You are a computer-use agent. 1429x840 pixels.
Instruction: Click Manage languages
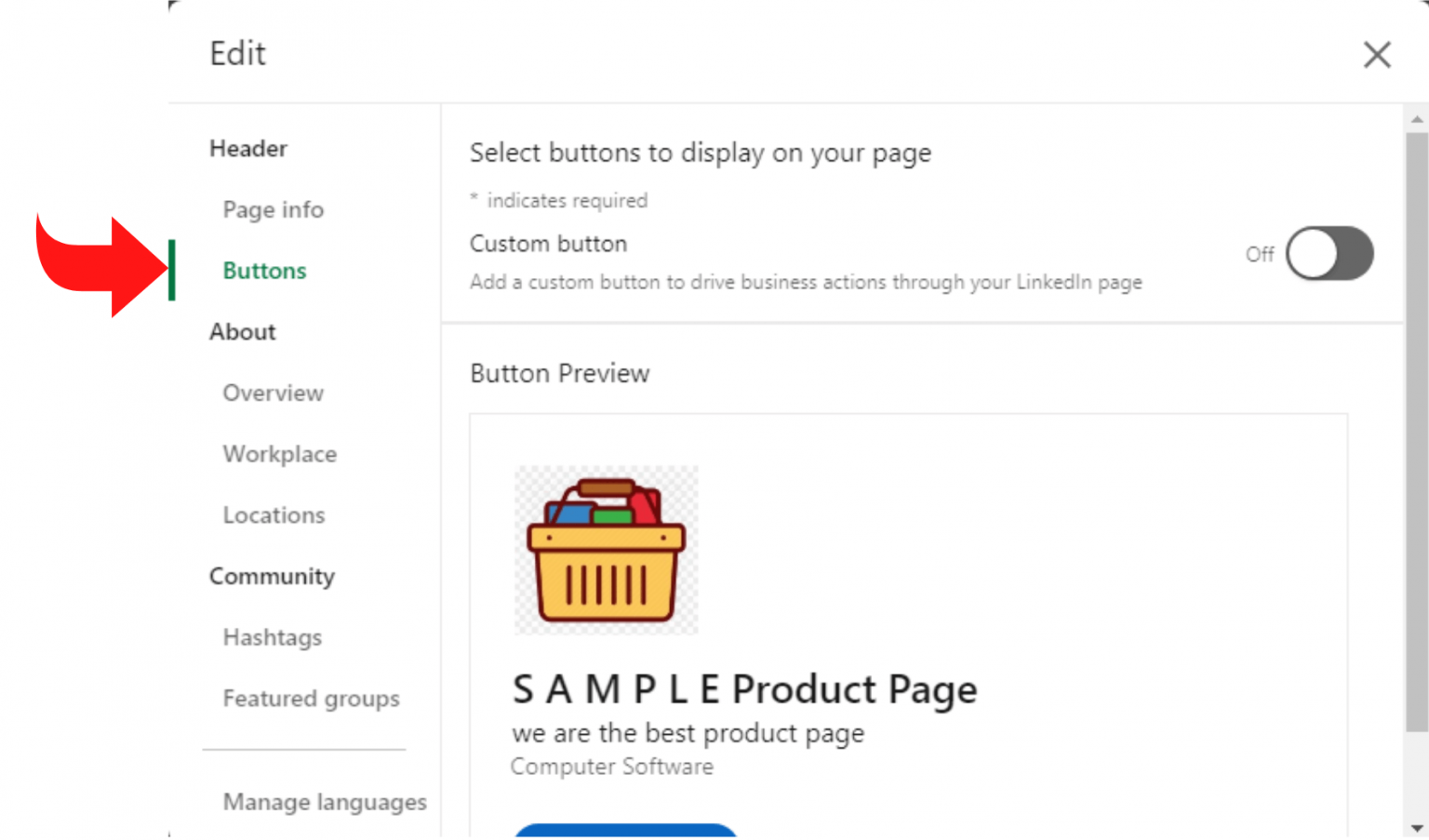tap(324, 802)
